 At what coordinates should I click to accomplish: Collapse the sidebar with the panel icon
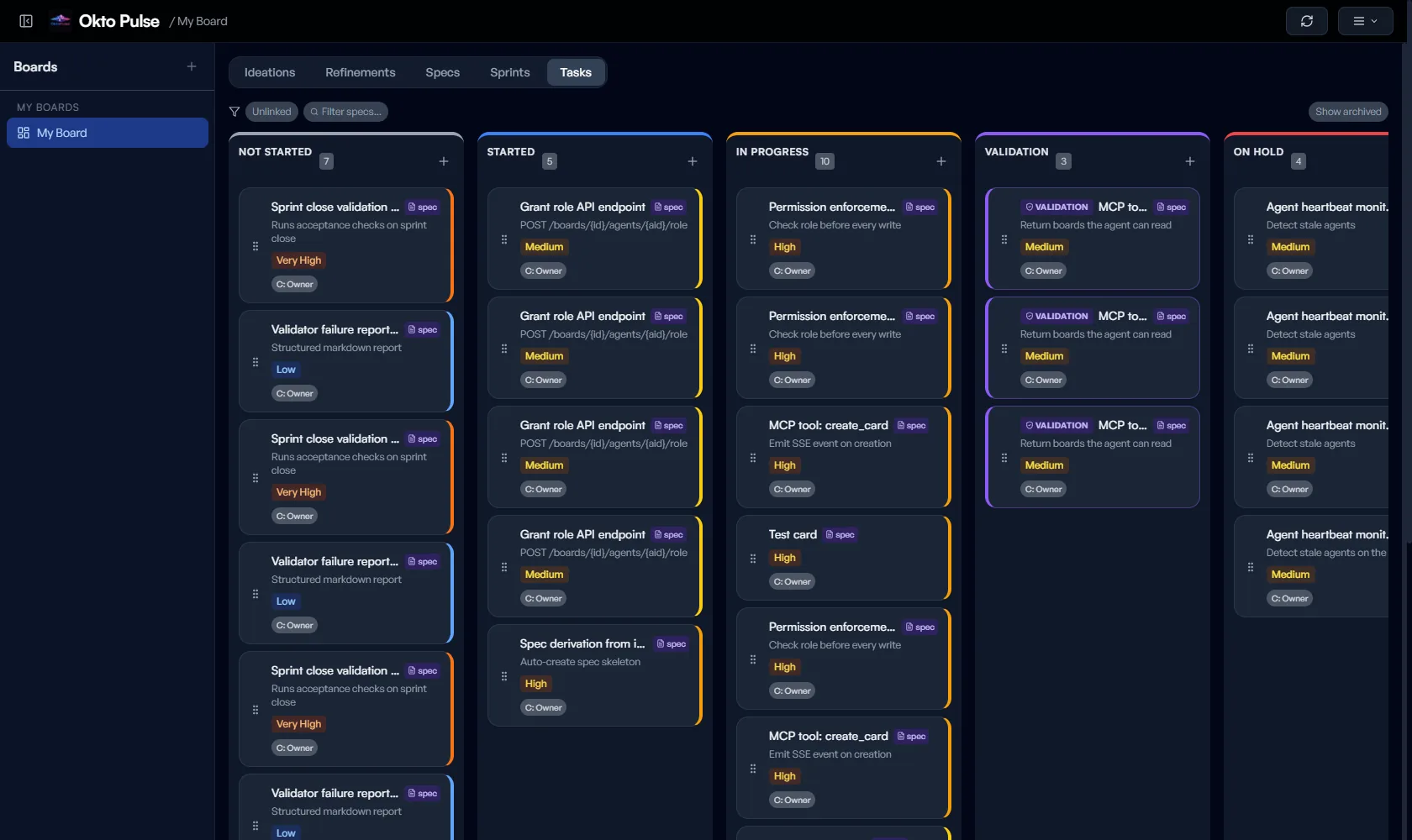click(25, 21)
